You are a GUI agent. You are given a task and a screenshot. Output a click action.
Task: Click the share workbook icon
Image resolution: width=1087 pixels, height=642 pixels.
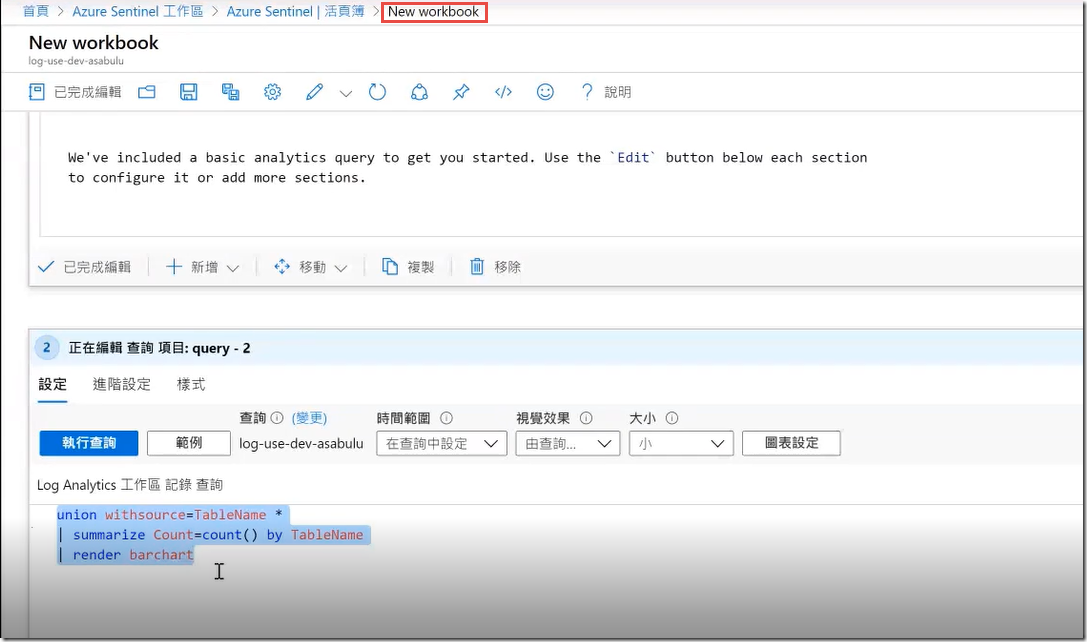point(419,92)
